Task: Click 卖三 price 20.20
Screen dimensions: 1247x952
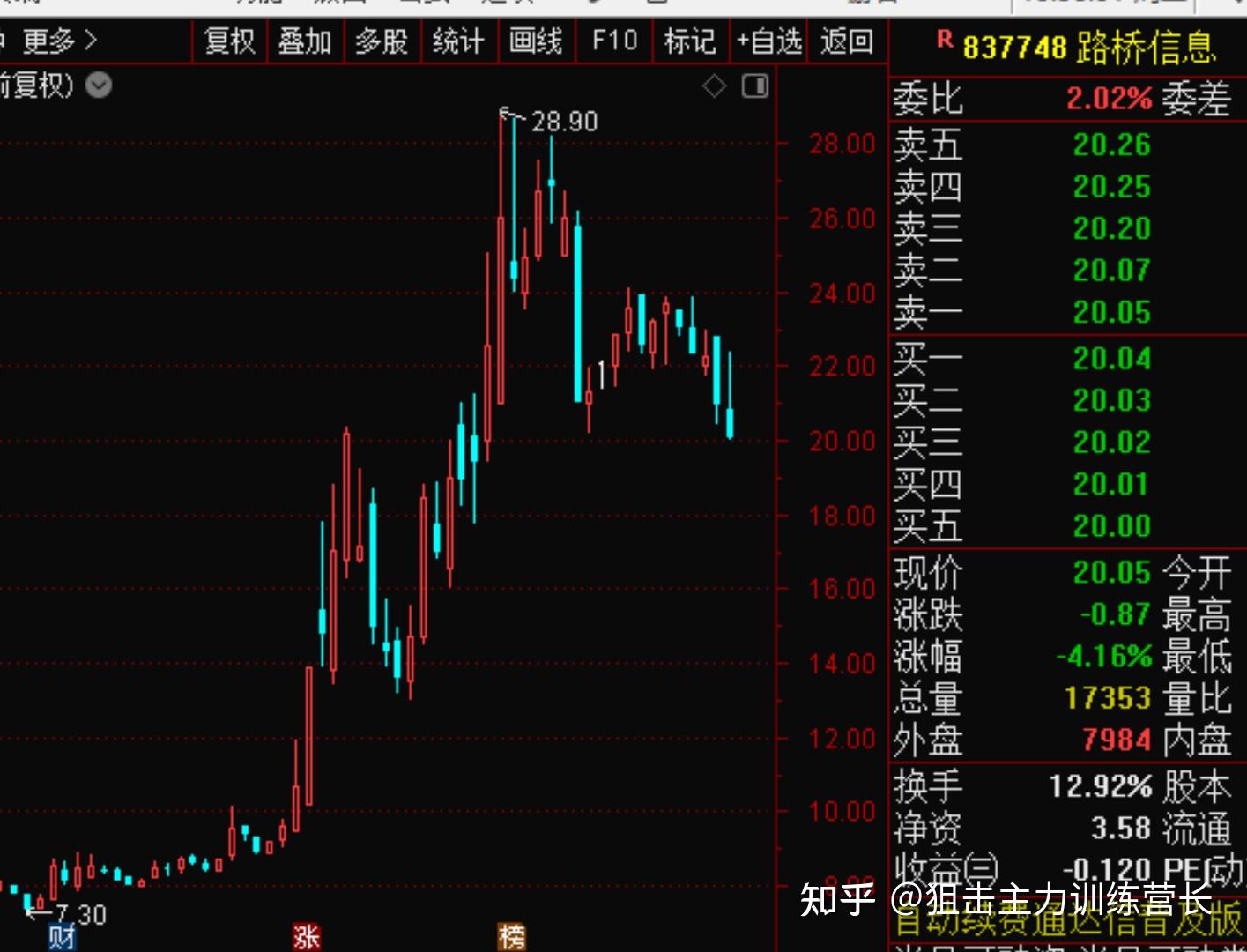Action: coord(1111,228)
